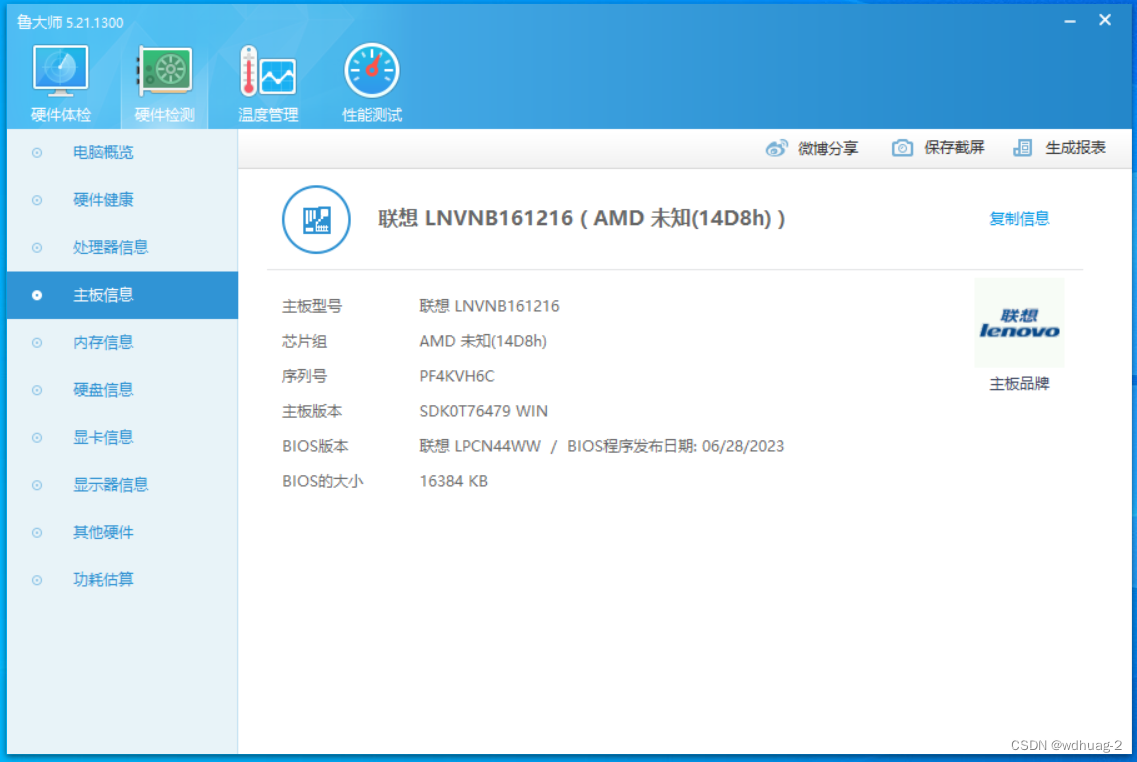This screenshot has height=762, width=1137.
Task: Click the BIOS size value 16384 KB
Action: tap(454, 481)
